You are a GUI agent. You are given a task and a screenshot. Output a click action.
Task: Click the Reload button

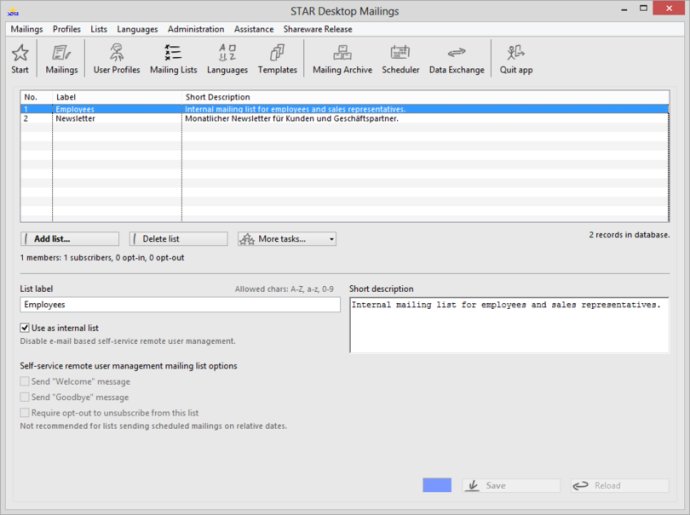pos(620,486)
